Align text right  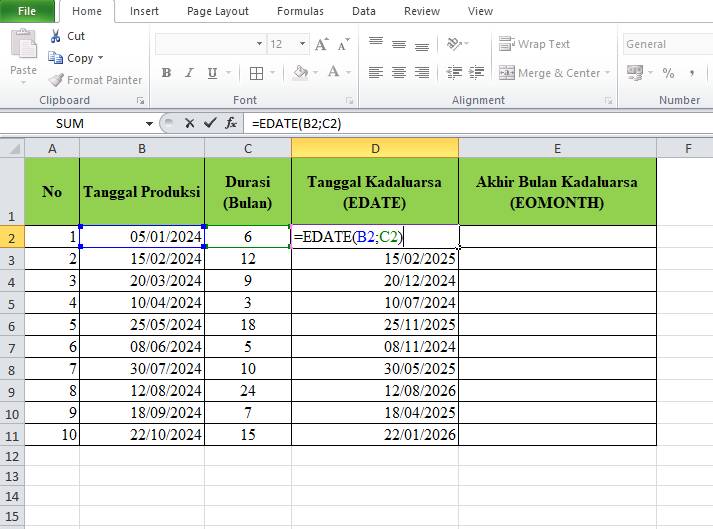click(x=422, y=73)
